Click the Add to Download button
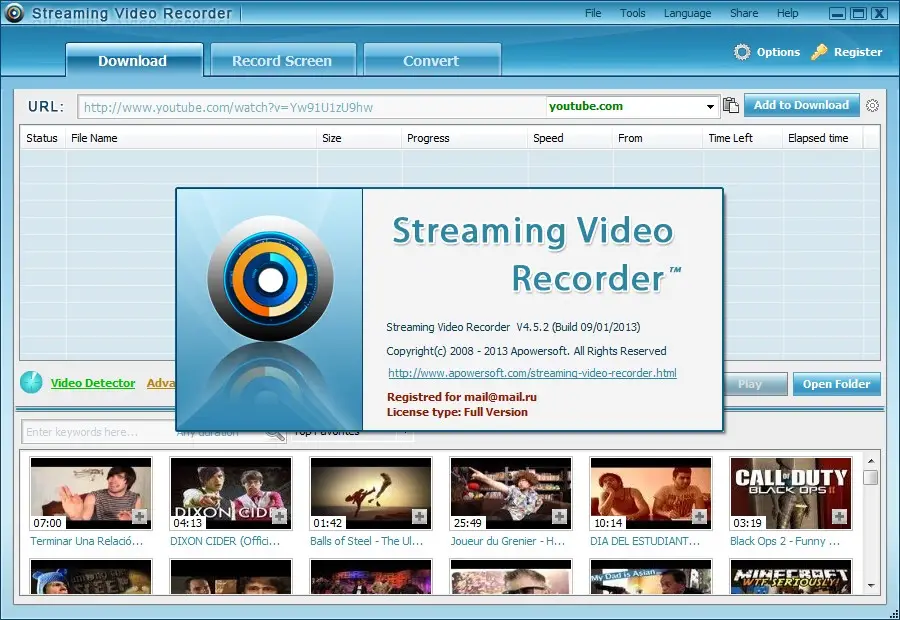This screenshot has width=900, height=620. [x=801, y=105]
